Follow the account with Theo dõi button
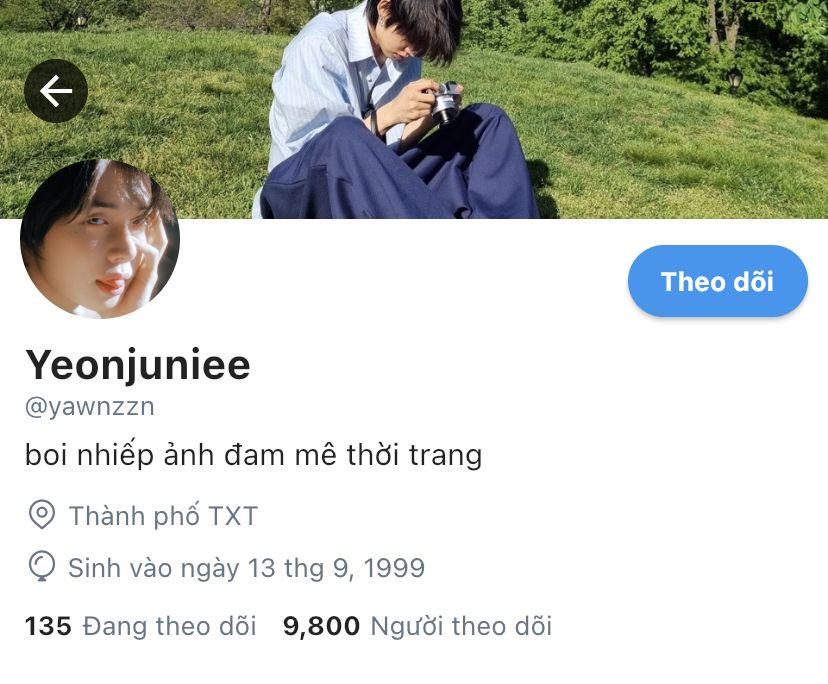Viewport: 828px width, 684px height. click(718, 281)
